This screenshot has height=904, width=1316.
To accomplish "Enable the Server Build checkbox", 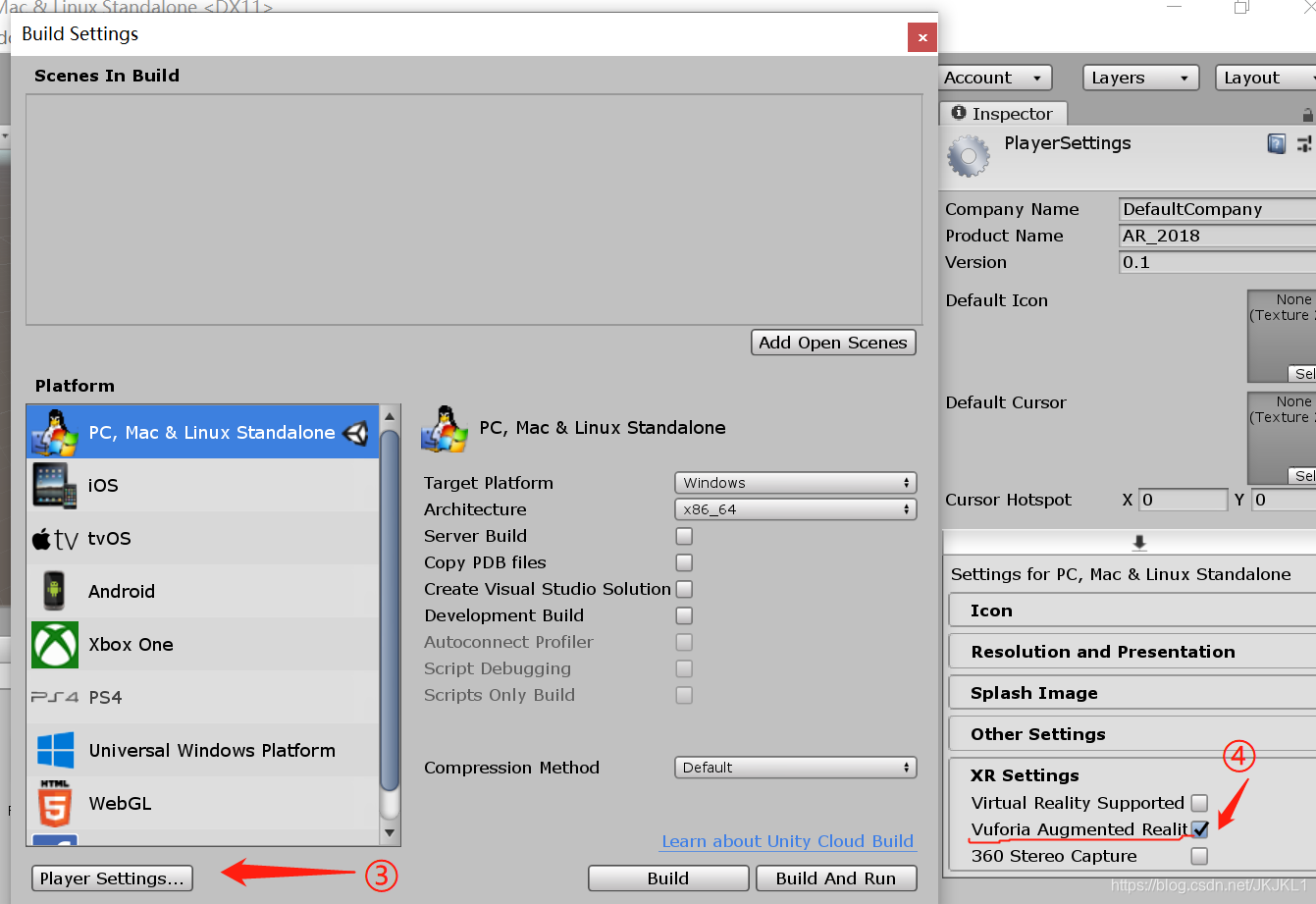I will (x=684, y=536).
